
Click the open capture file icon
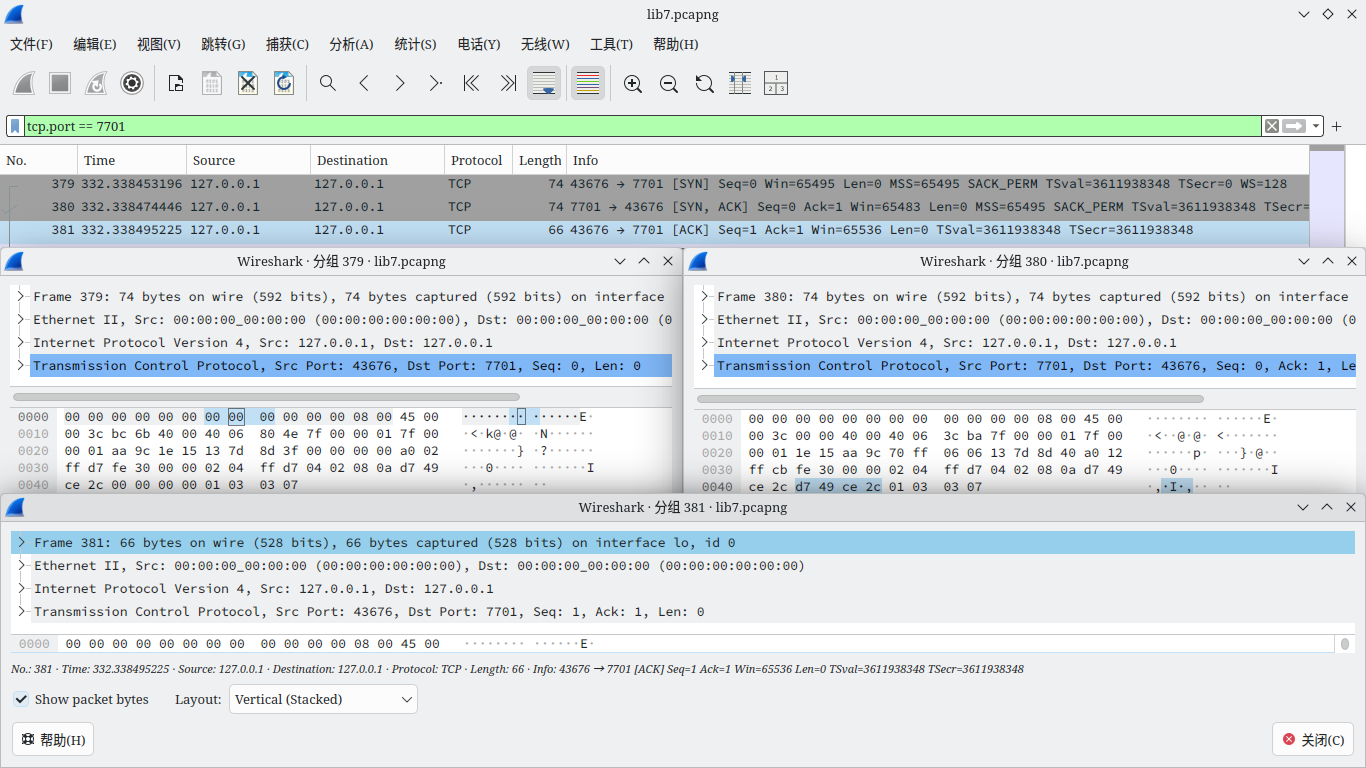pyautogui.click(x=176, y=83)
